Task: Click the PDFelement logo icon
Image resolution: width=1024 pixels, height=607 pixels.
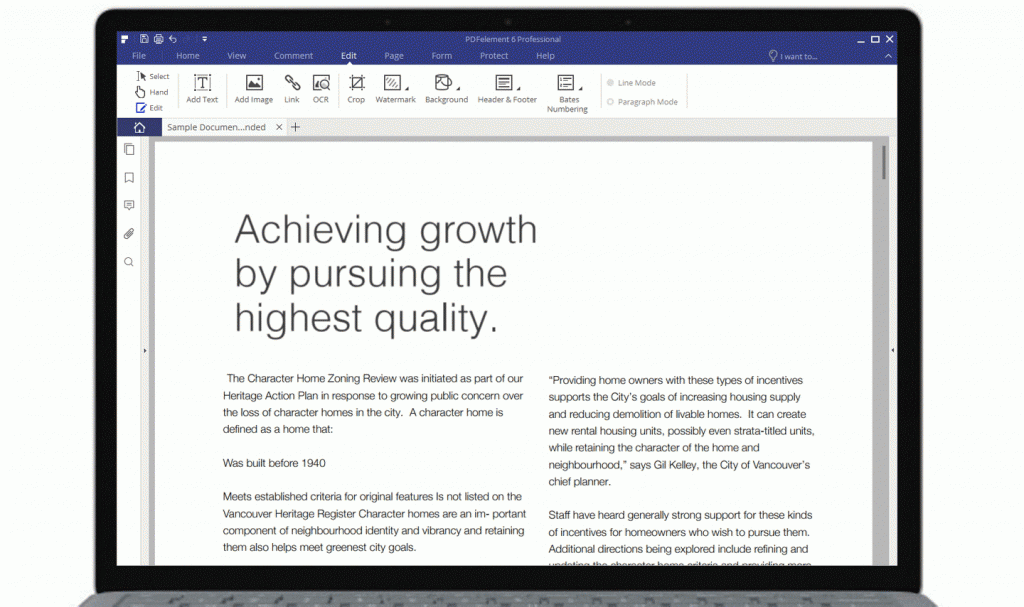Action: 125,39
